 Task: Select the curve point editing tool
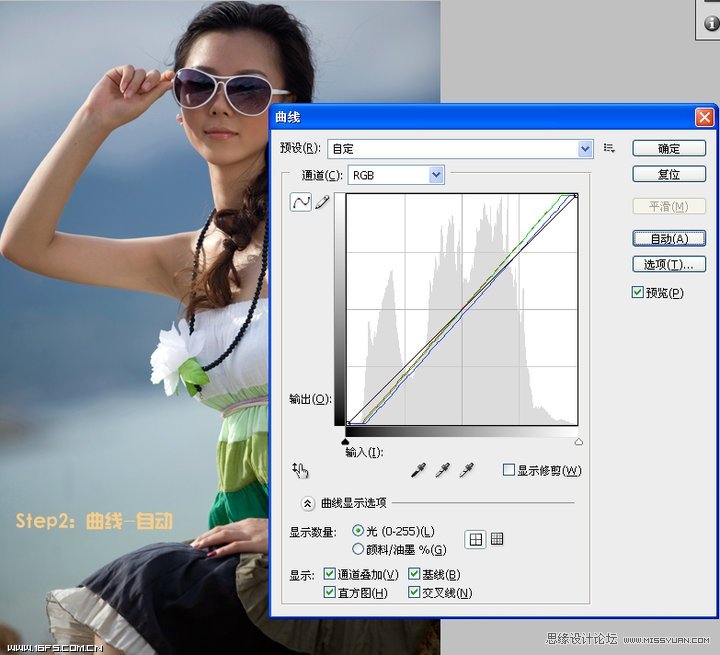[x=301, y=202]
